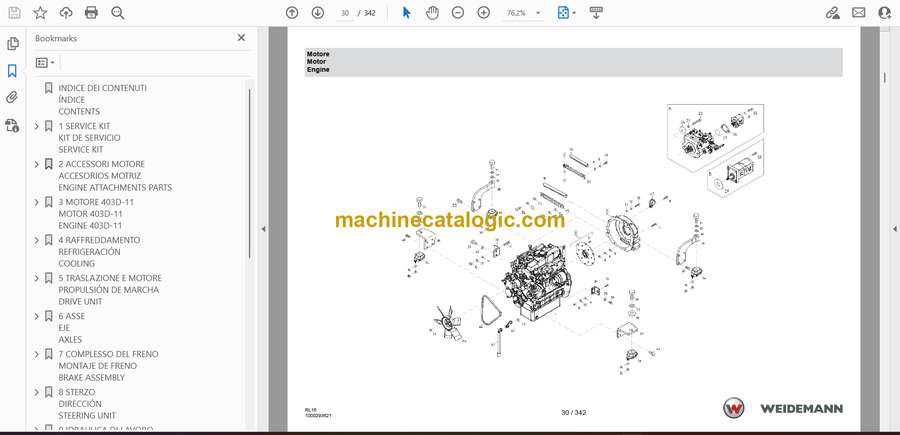The height and width of the screenshot is (435, 900).
Task: Expand the 8 STERZO bookmark
Action: point(37,392)
